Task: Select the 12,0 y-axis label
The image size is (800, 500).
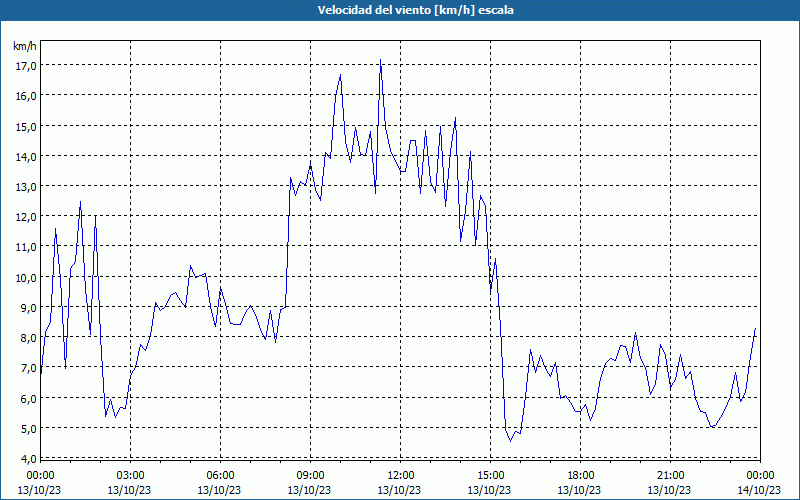Action: pyautogui.click(x=25, y=217)
